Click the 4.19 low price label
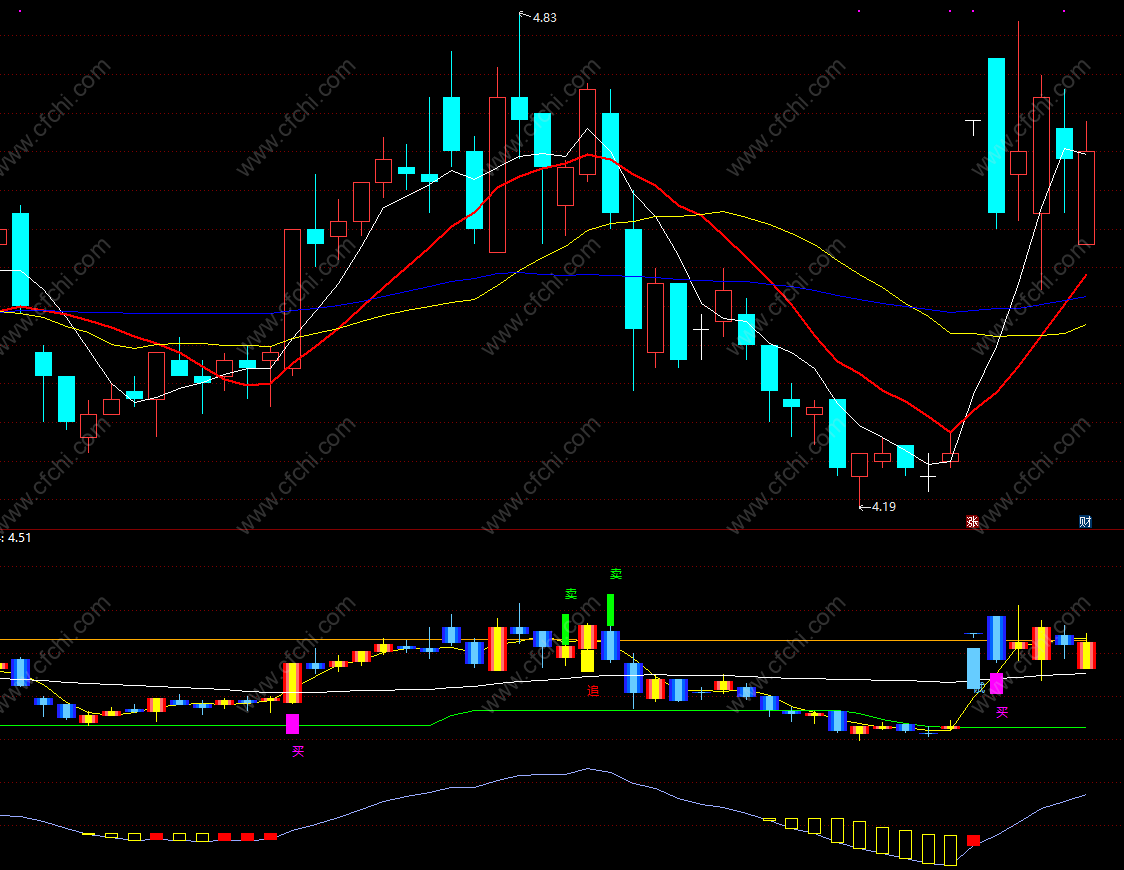1124x870 pixels. pyautogui.click(x=884, y=507)
